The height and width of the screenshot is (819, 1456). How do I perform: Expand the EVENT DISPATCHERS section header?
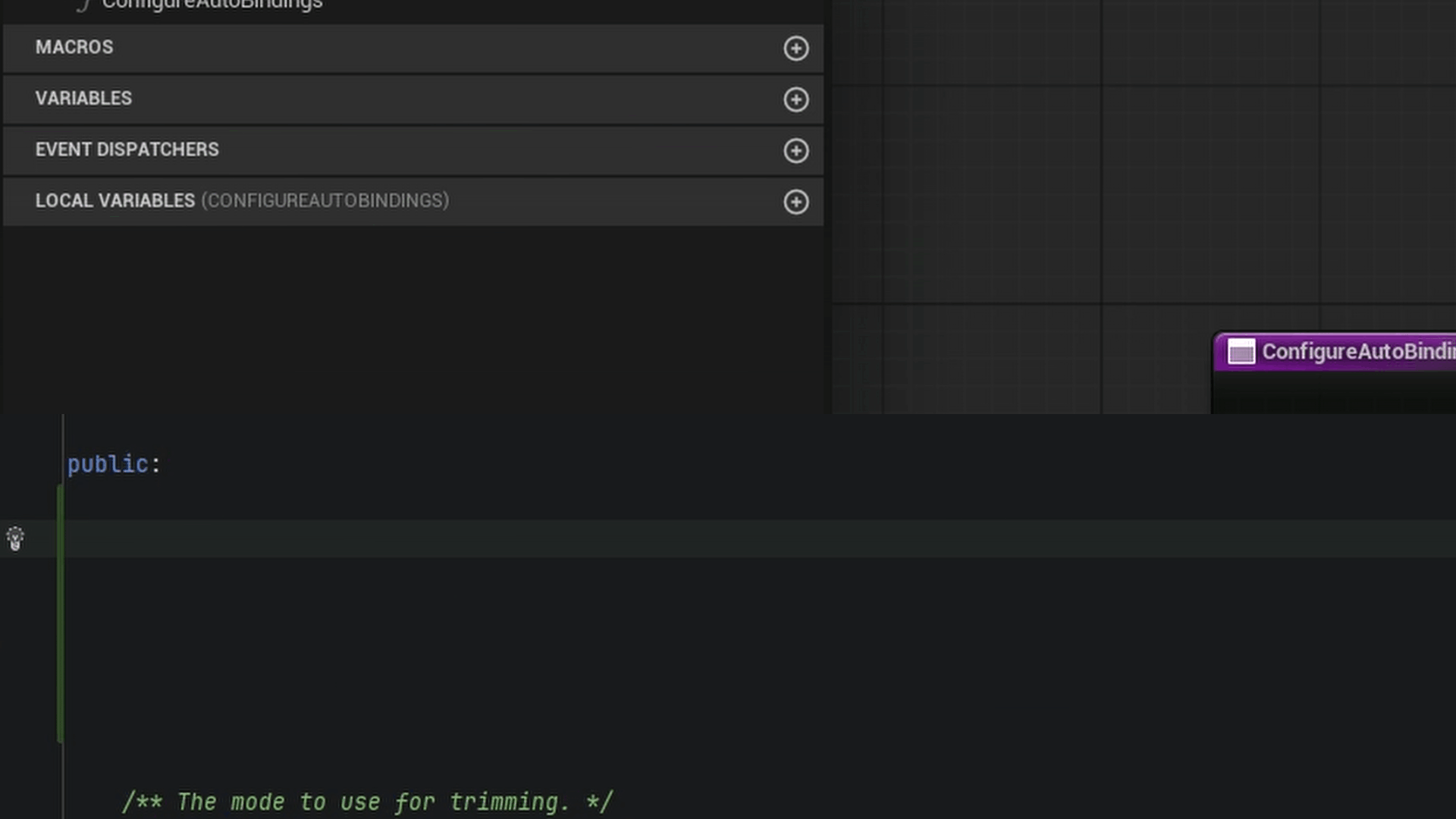point(413,150)
